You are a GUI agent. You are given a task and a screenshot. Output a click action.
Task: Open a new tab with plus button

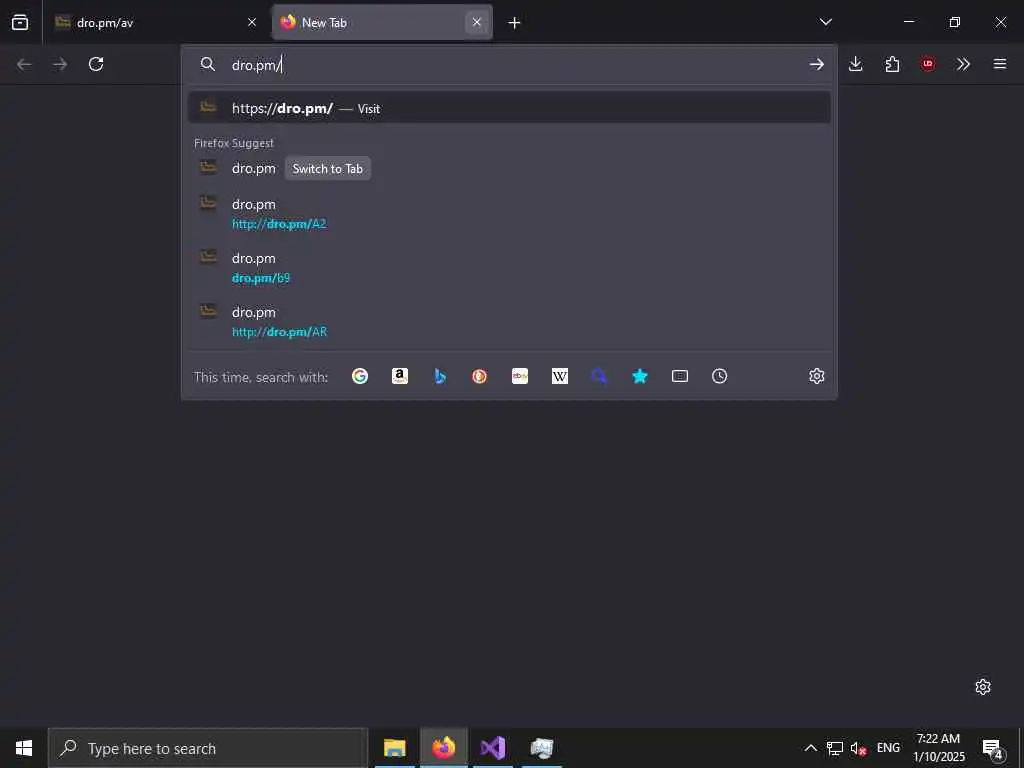point(515,23)
